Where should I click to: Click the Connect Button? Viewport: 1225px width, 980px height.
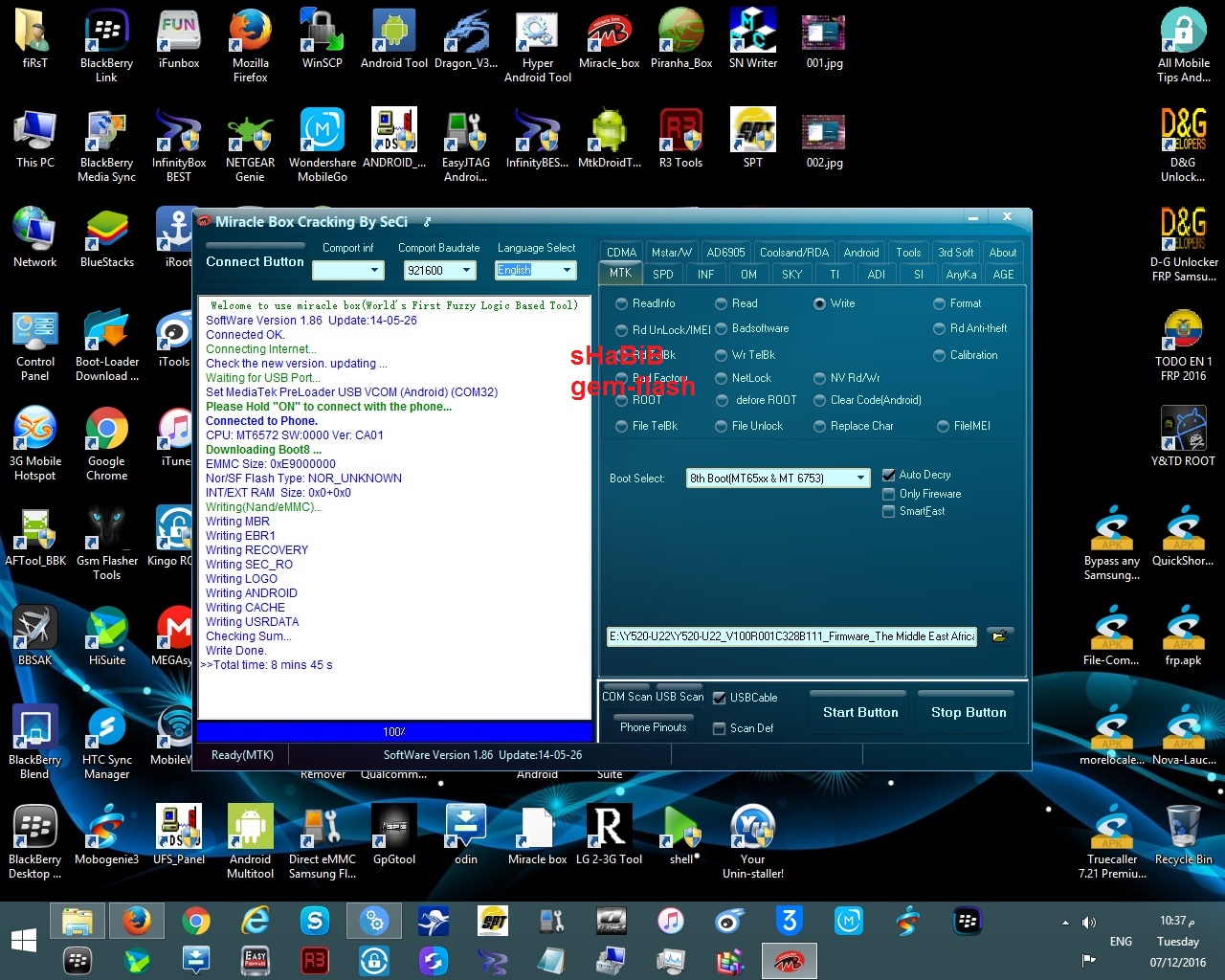pyautogui.click(x=255, y=261)
